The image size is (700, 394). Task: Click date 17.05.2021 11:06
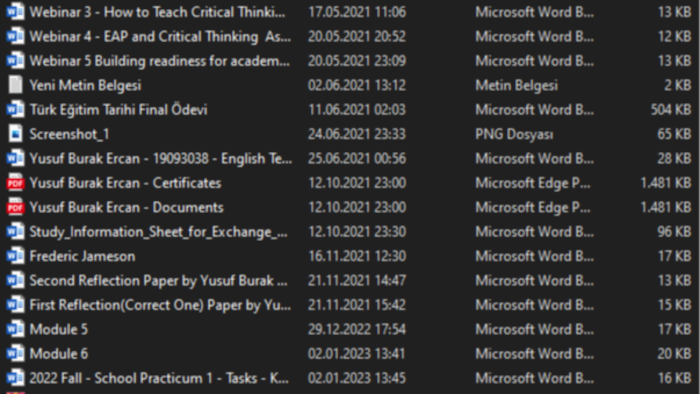[357, 12]
